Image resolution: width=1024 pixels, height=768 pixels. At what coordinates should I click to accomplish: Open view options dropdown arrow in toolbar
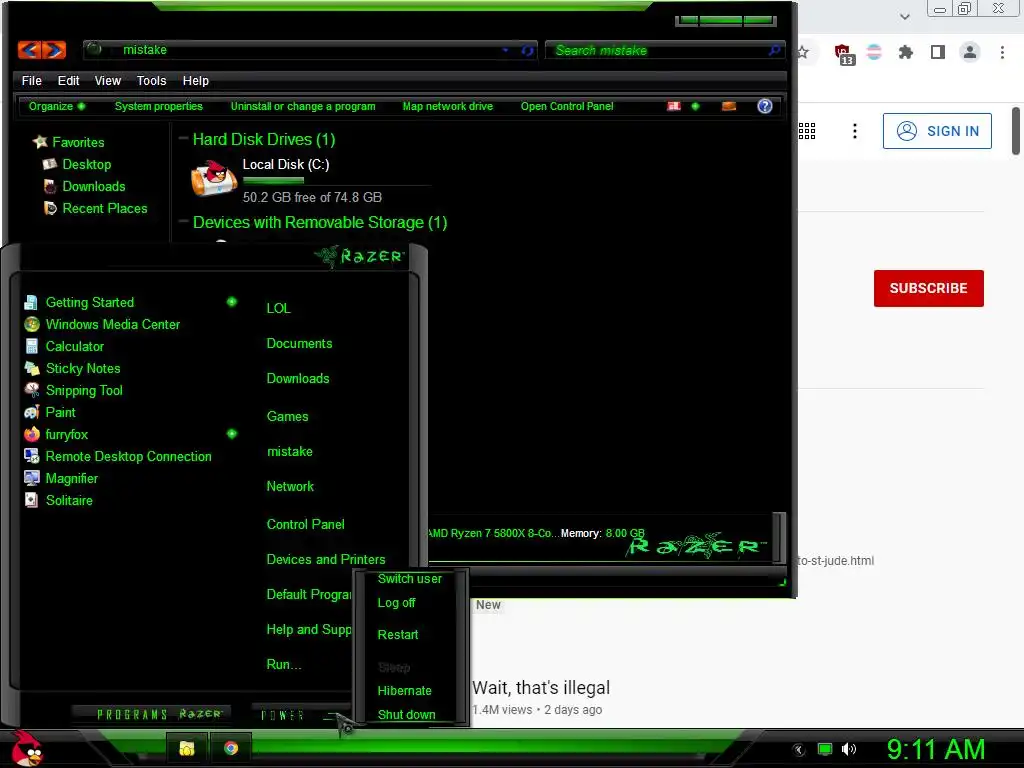(696, 106)
